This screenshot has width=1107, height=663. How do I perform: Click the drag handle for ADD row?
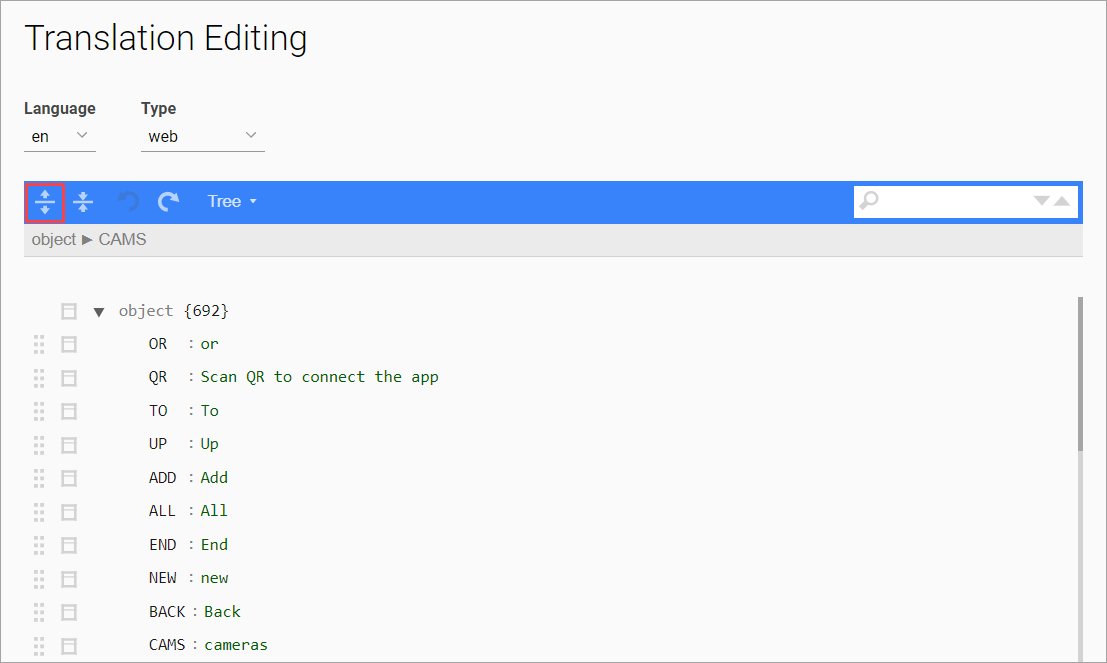point(39,478)
